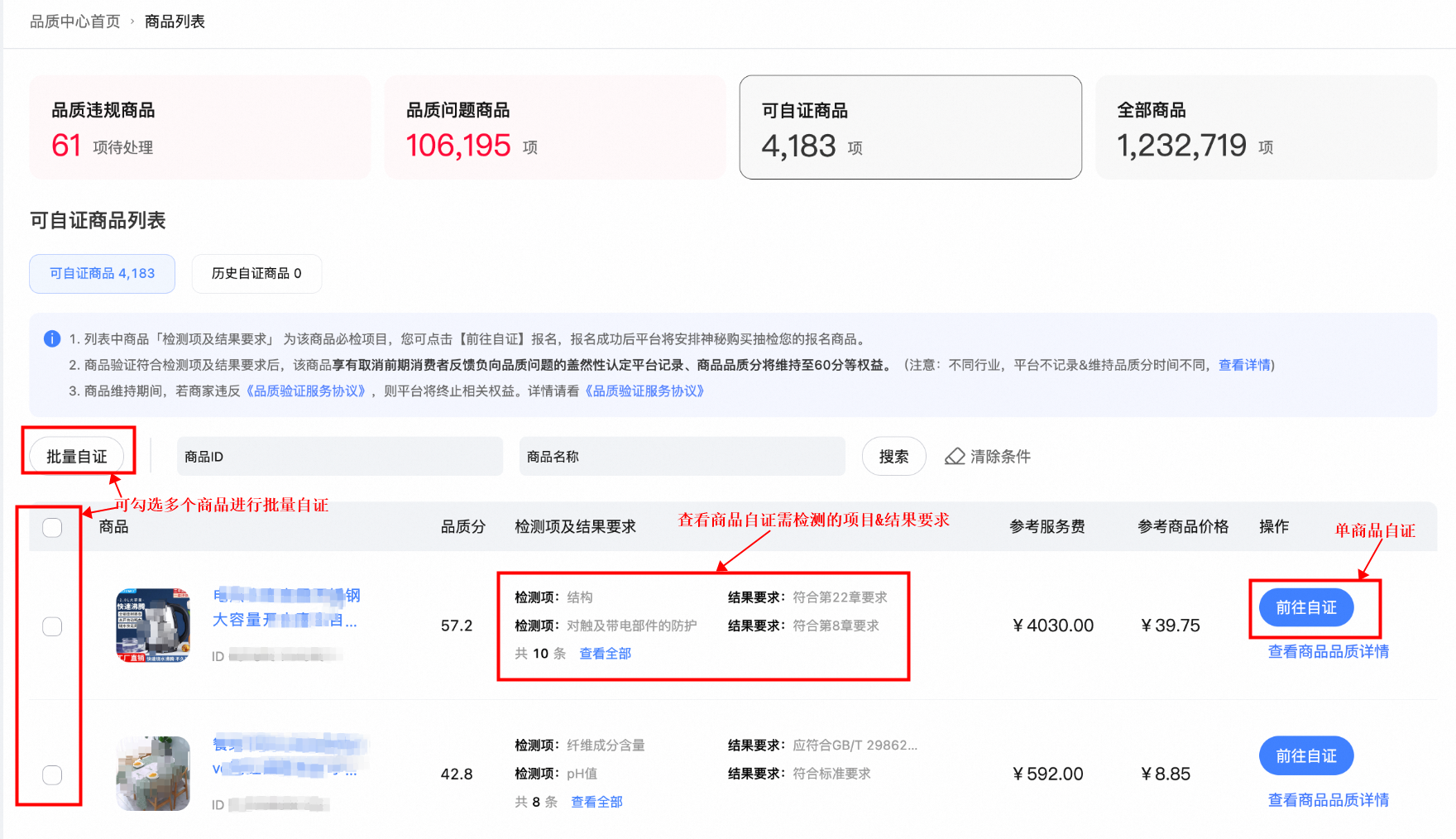Viewport: 1456px width, 839px height.
Task: Toggle the select-all checkbox in table header
Action: point(52,527)
